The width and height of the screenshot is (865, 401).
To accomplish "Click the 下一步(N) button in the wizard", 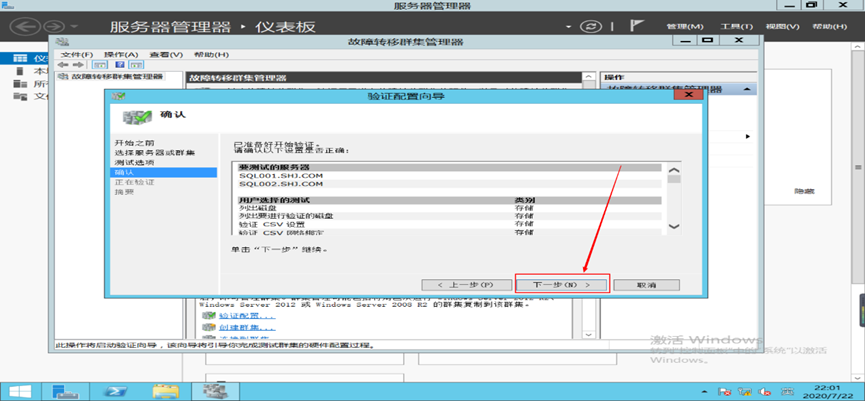I will click(562, 285).
